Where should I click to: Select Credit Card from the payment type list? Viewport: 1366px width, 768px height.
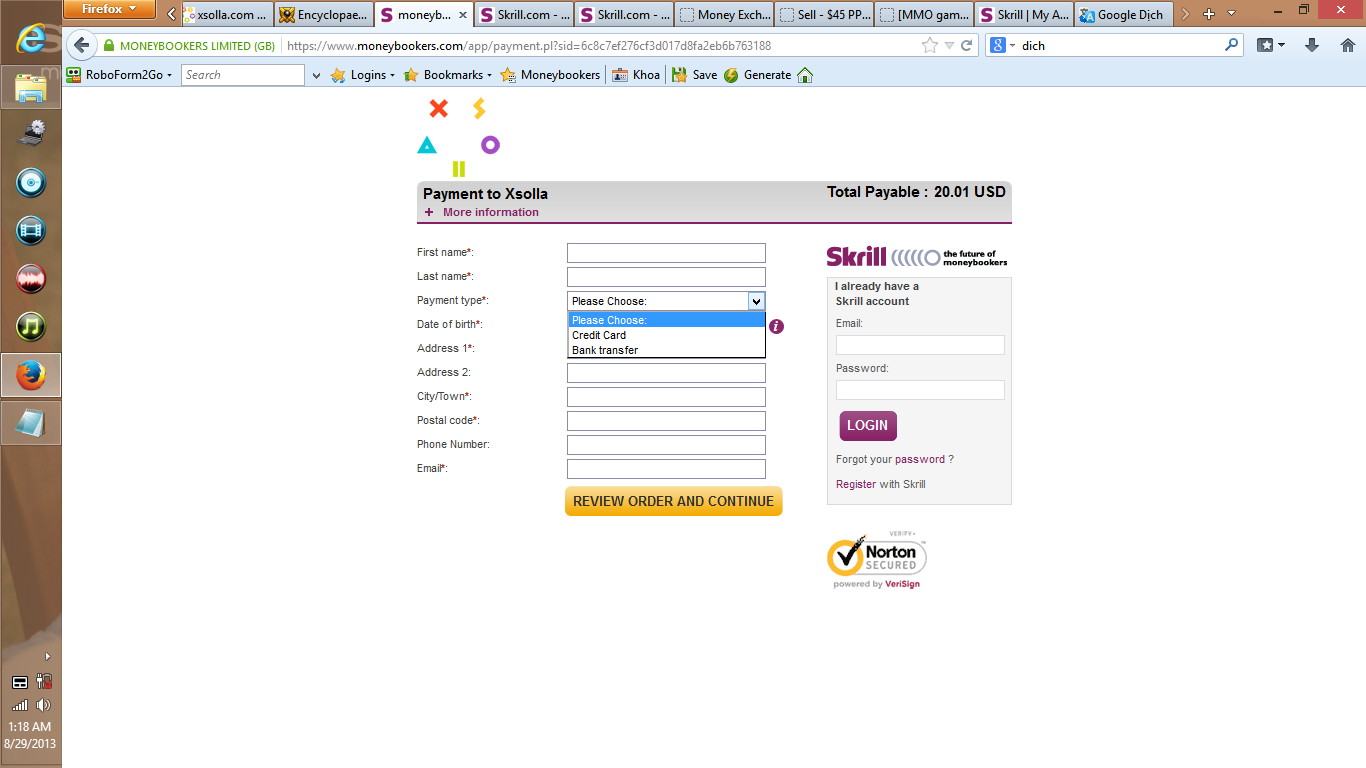667,335
